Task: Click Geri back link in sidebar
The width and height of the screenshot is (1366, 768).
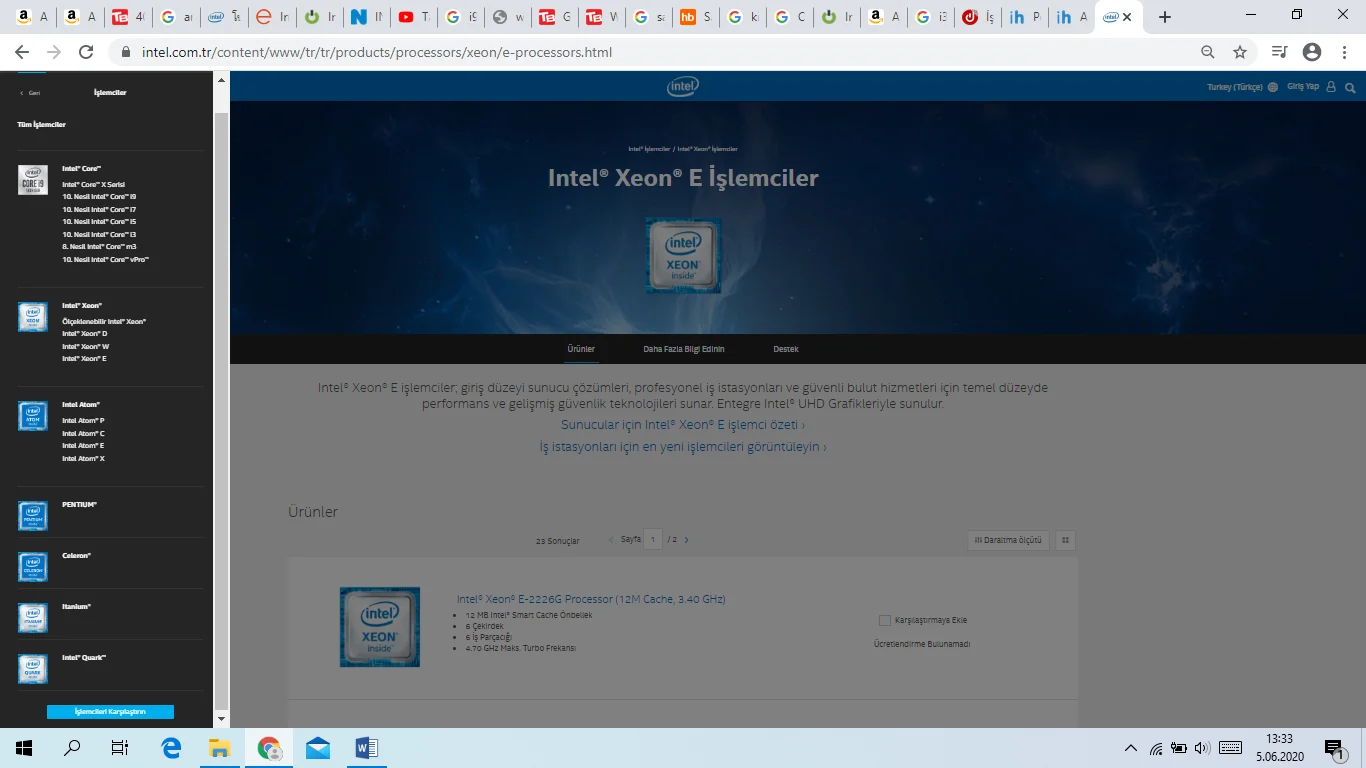Action: click(x=31, y=92)
